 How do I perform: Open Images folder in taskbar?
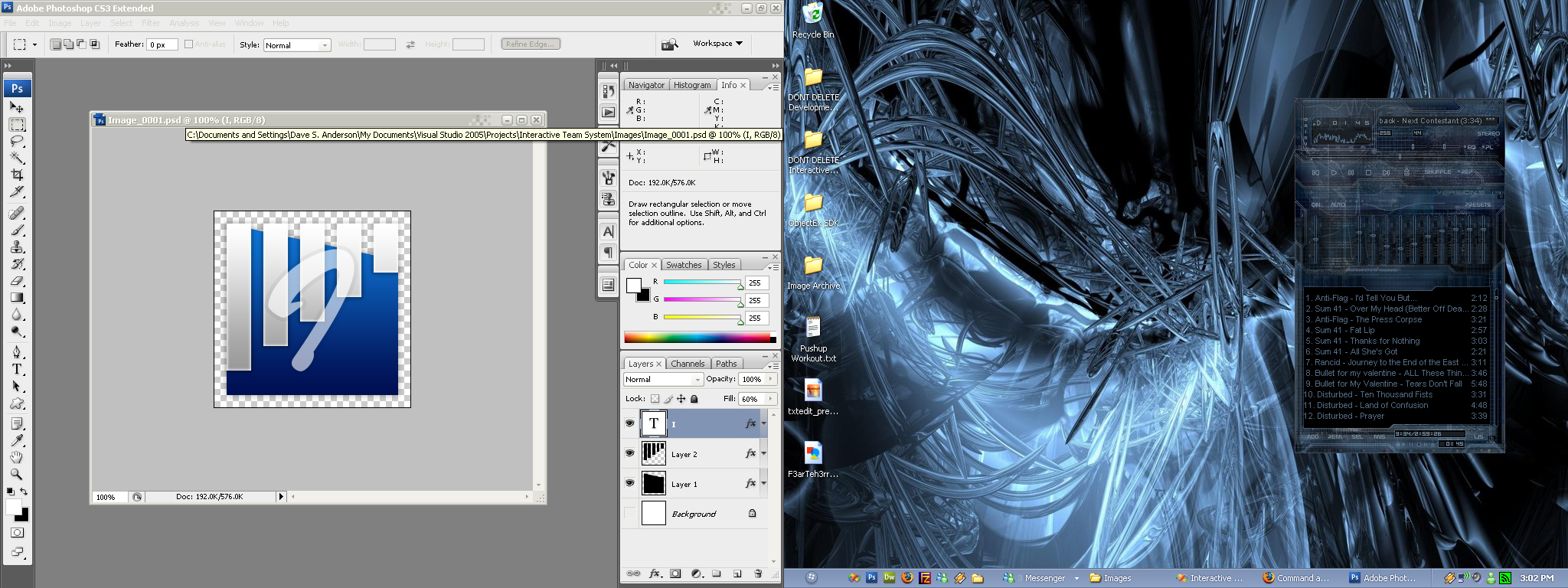coord(1111,578)
